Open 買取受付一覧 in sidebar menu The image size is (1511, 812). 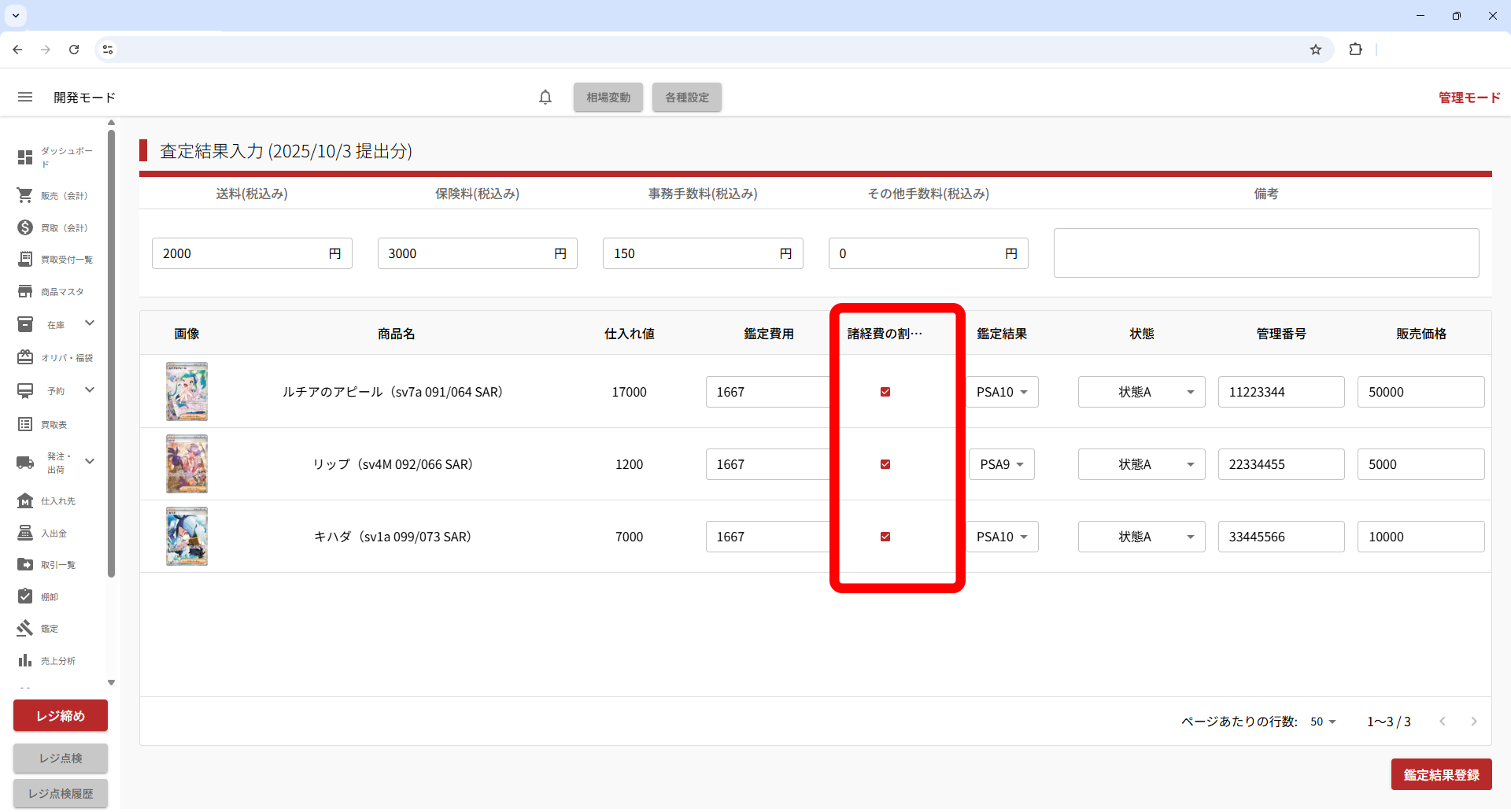pos(66,260)
